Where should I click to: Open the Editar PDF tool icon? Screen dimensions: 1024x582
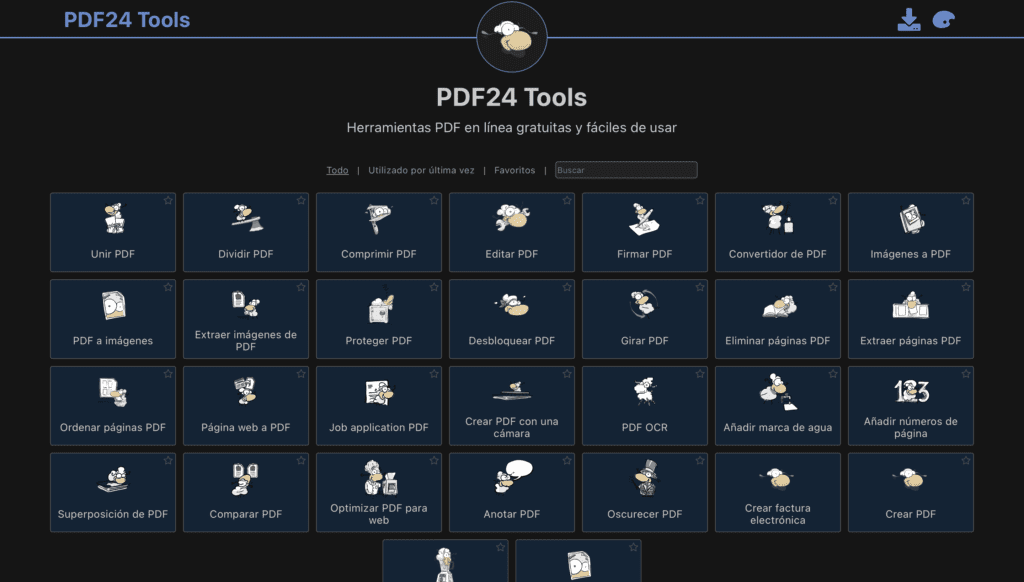512,218
